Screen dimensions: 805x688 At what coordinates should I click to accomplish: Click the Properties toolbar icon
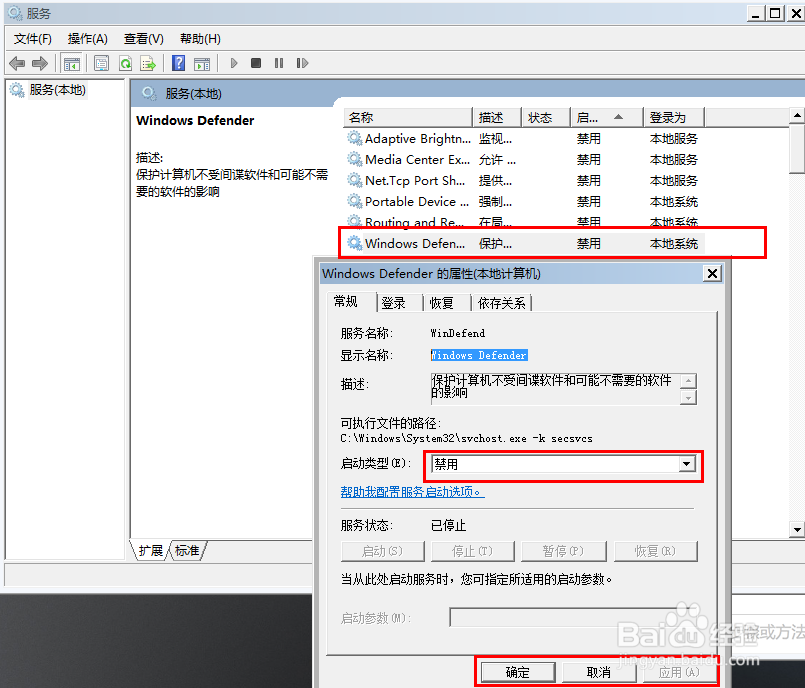[x=101, y=63]
